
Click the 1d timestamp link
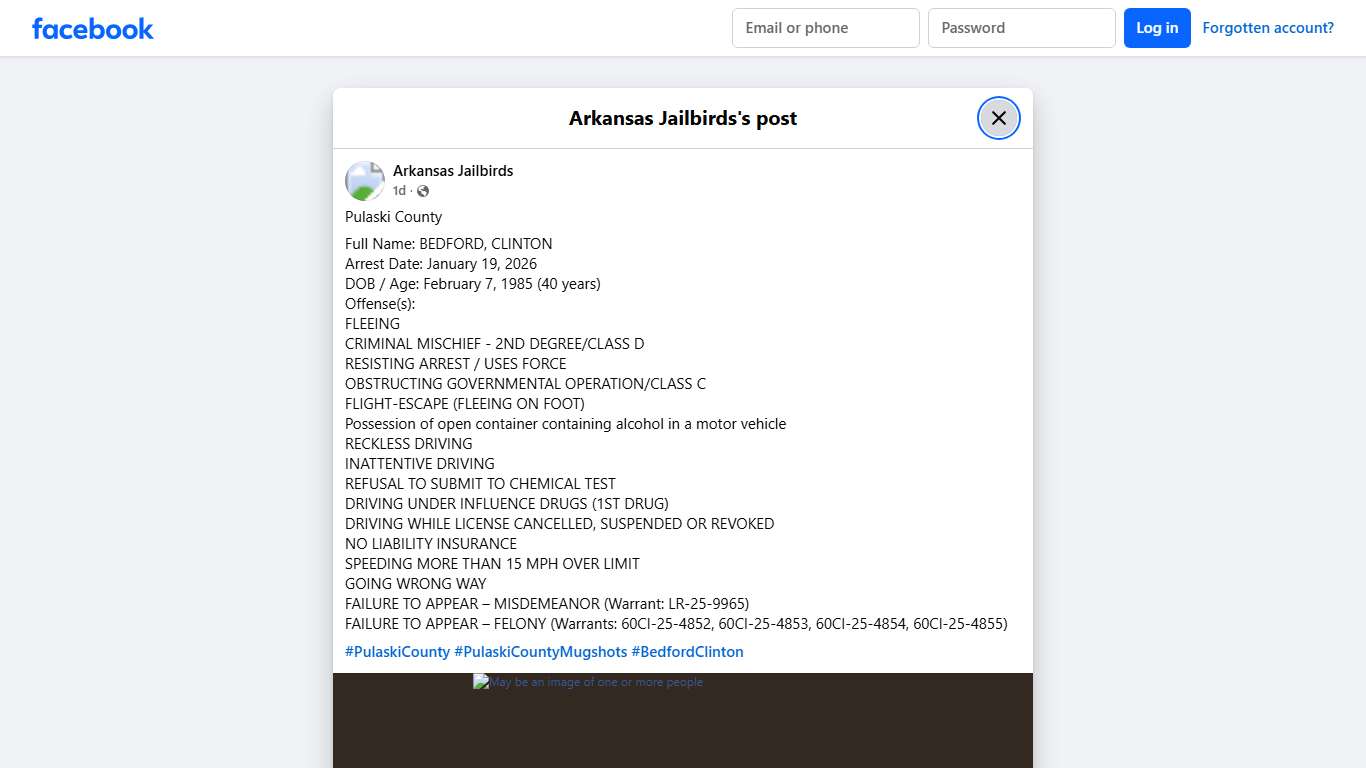point(398,190)
